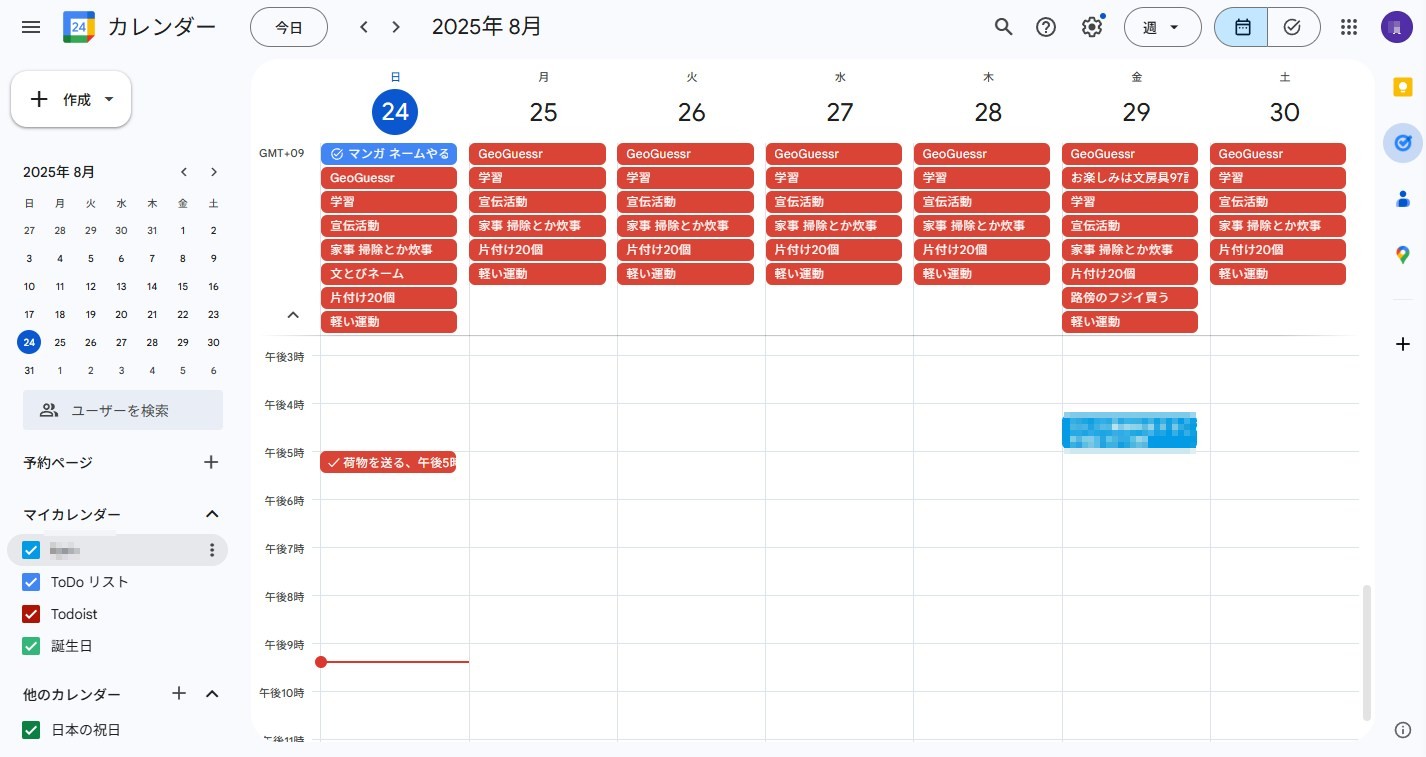Image resolution: width=1426 pixels, height=757 pixels.
Task: Open the search magnifier icon
Action: point(1003,27)
